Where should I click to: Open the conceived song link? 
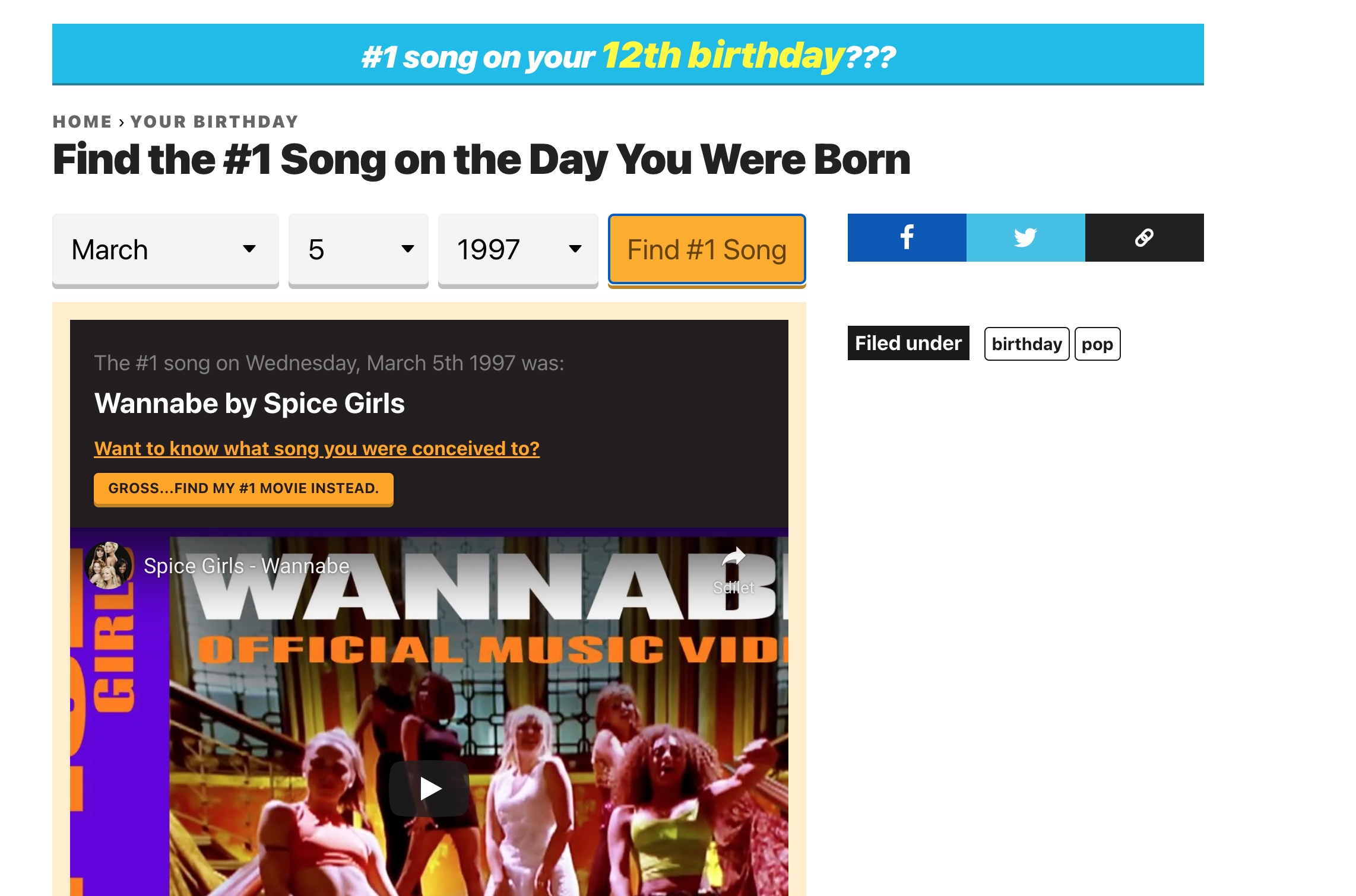click(x=316, y=449)
